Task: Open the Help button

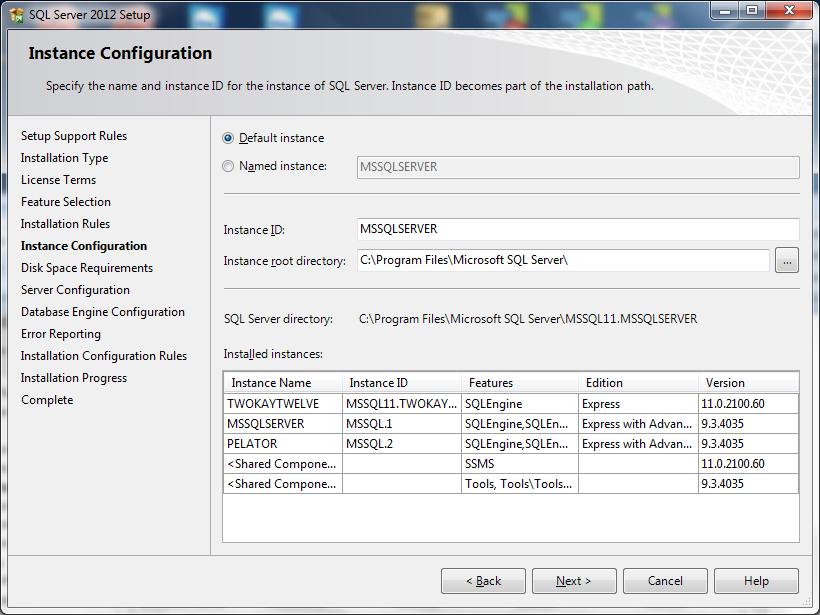Action: (x=756, y=581)
